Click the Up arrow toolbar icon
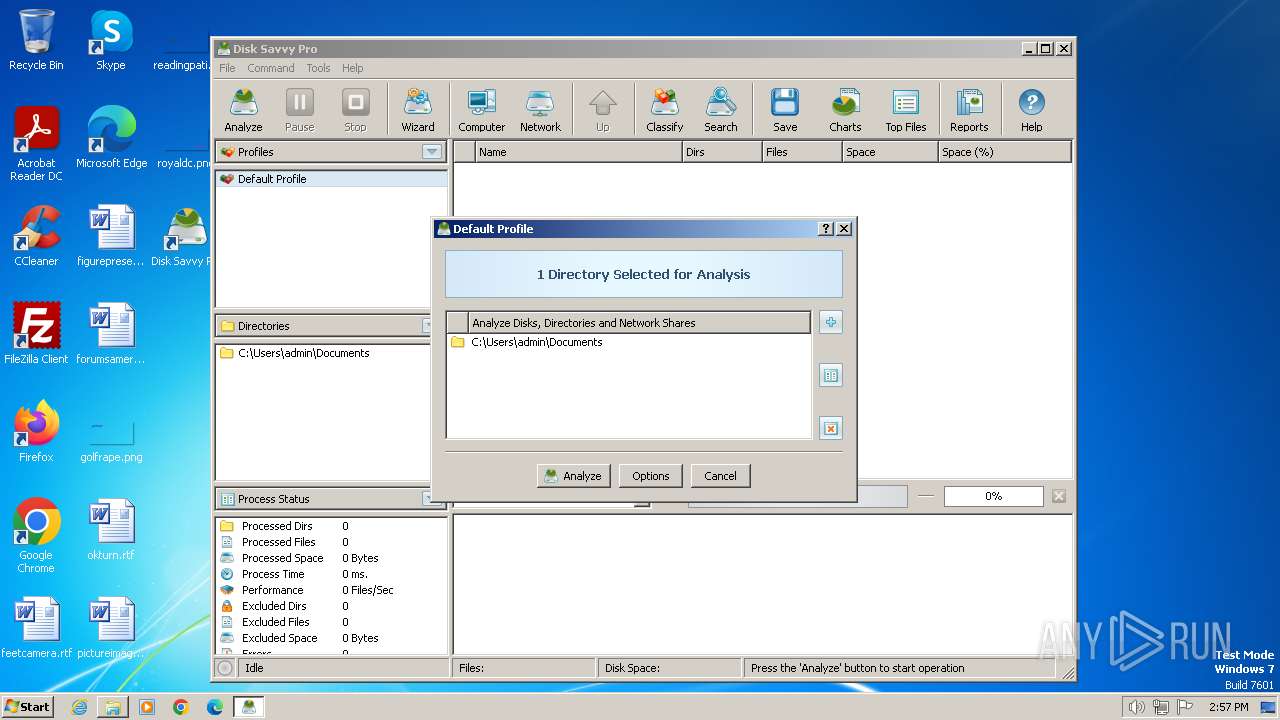 [x=603, y=109]
